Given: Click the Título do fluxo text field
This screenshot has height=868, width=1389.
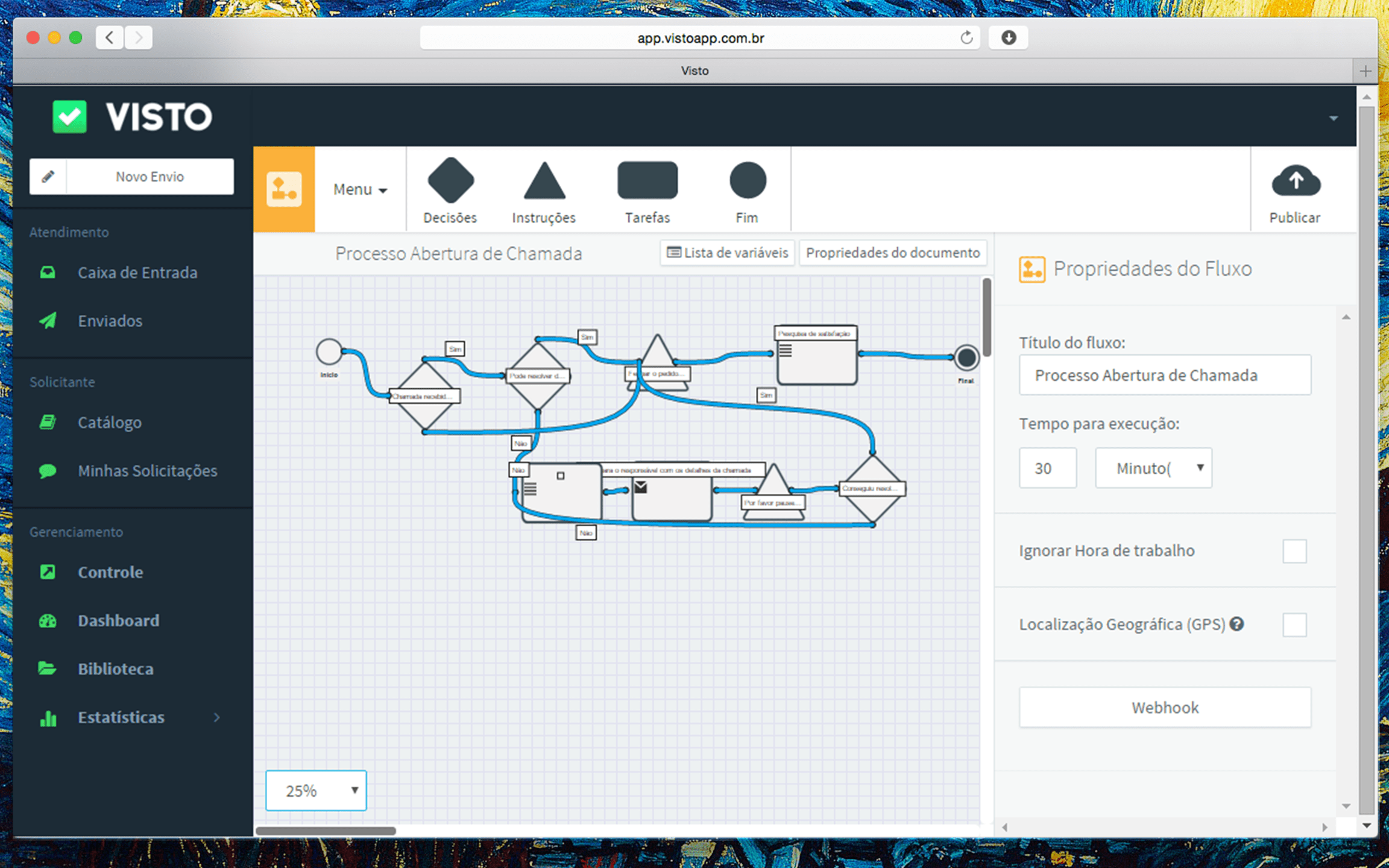Looking at the screenshot, I should click(x=1164, y=375).
